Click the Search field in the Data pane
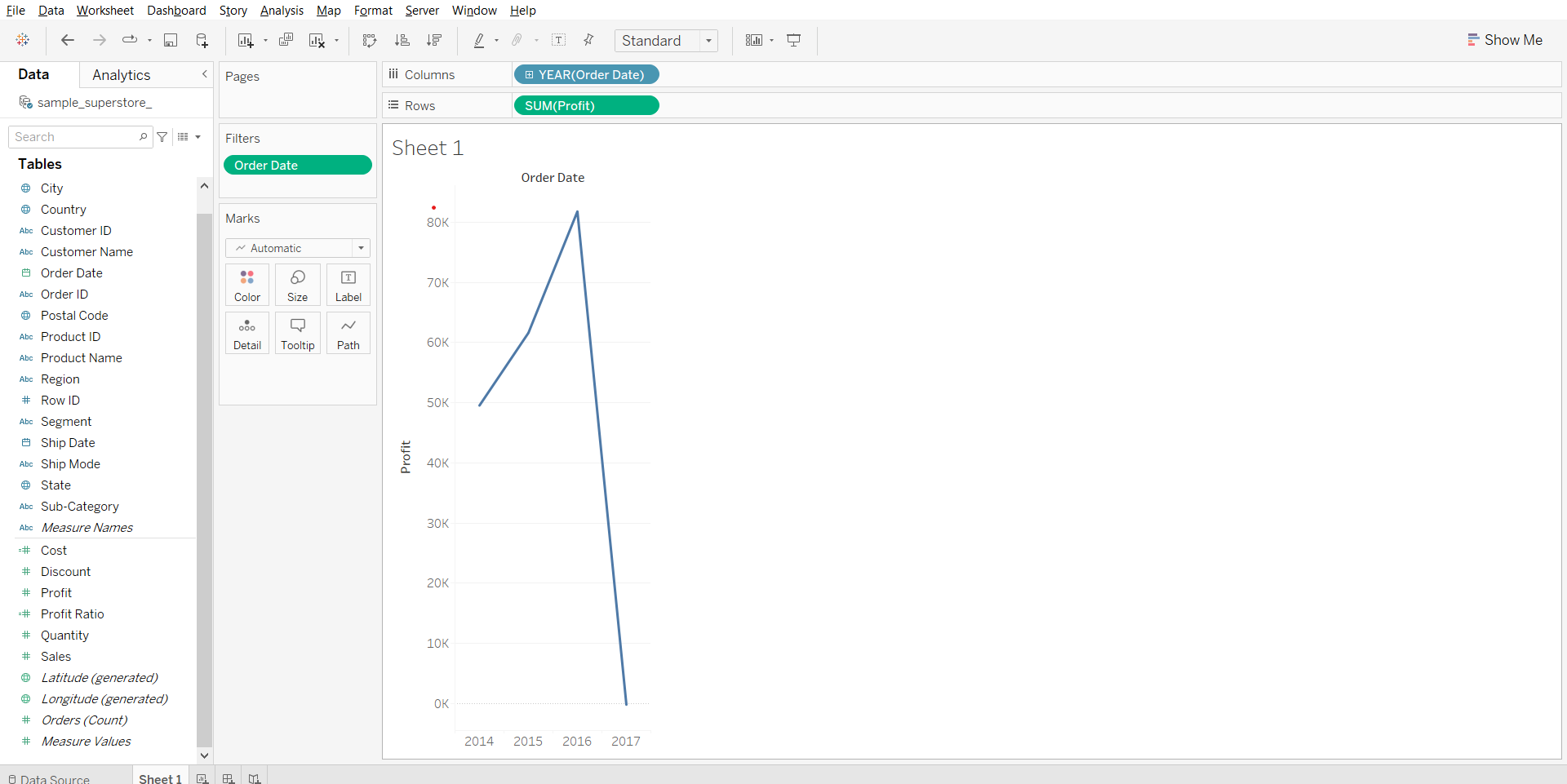Viewport: 1567px width, 784px height. tap(75, 137)
